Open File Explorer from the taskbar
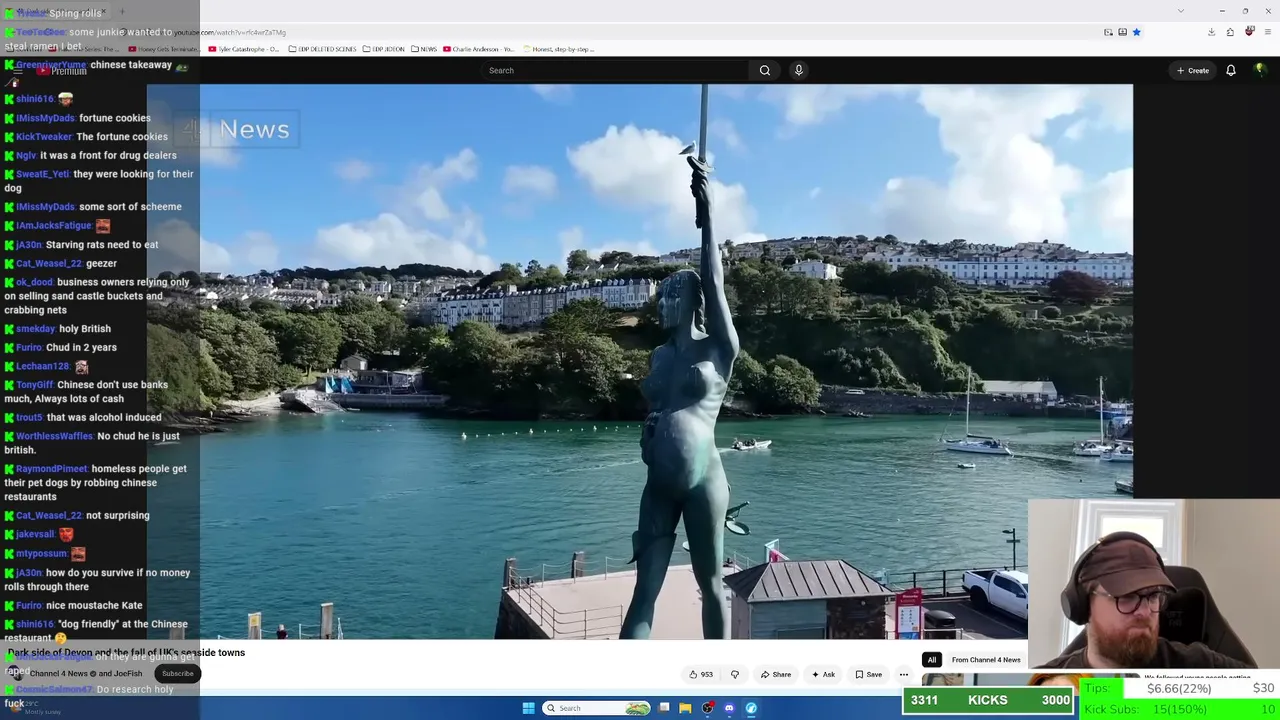Screen dimensions: 1280x720 [685, 708]
